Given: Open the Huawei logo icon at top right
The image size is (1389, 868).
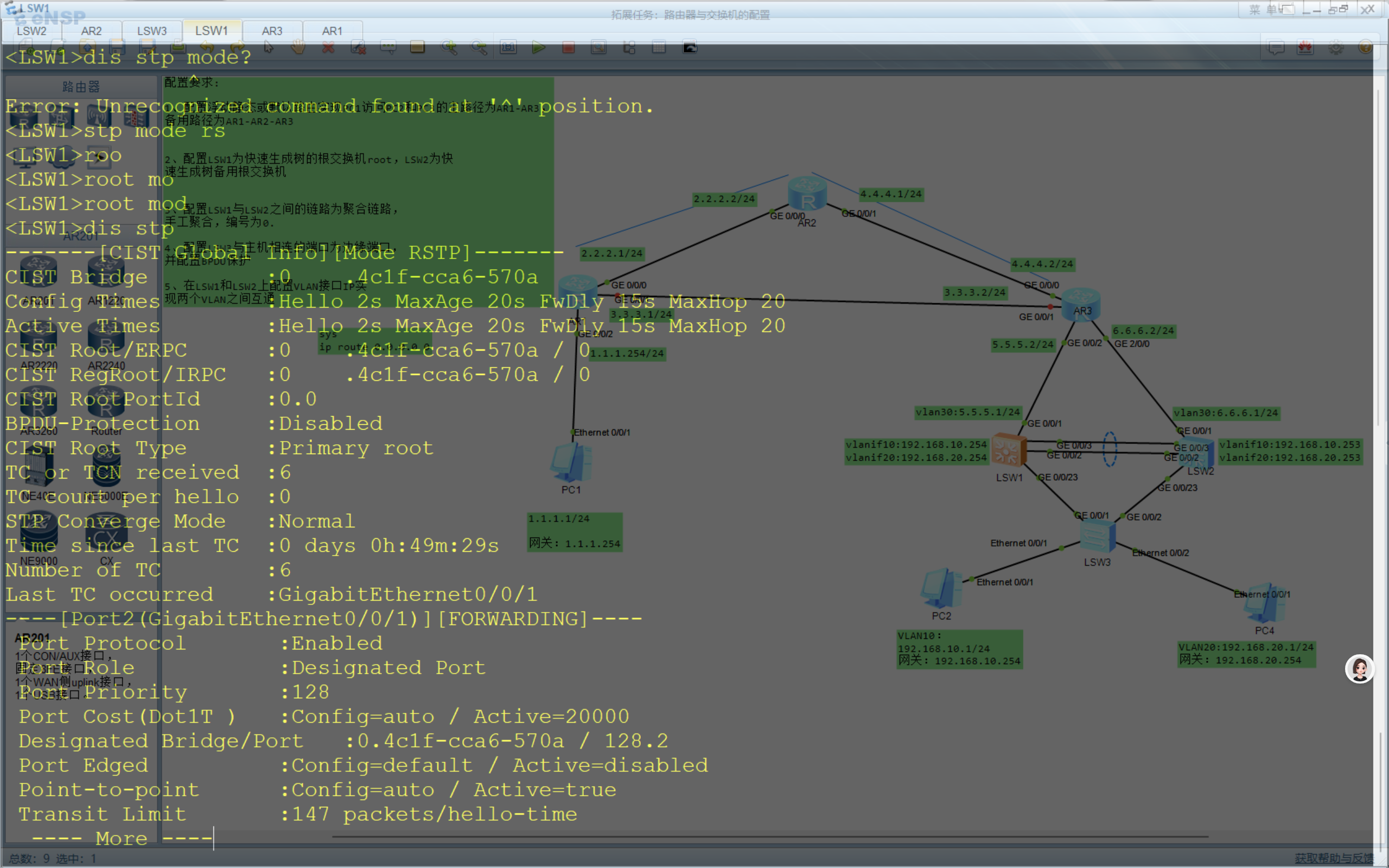Looking at the screenshot, I should click(1305, 48).
